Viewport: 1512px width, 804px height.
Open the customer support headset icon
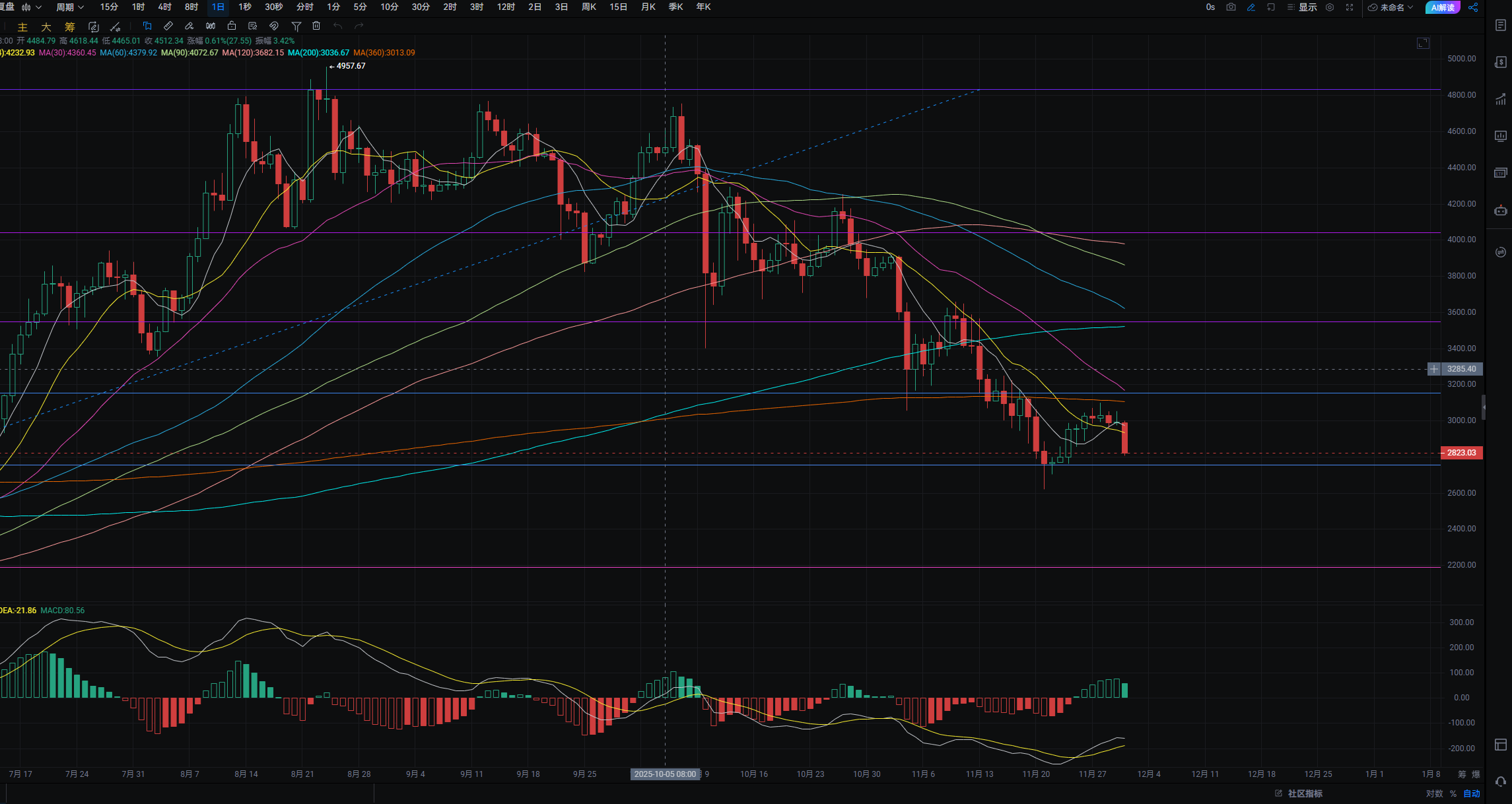[x=1500, y=782]
